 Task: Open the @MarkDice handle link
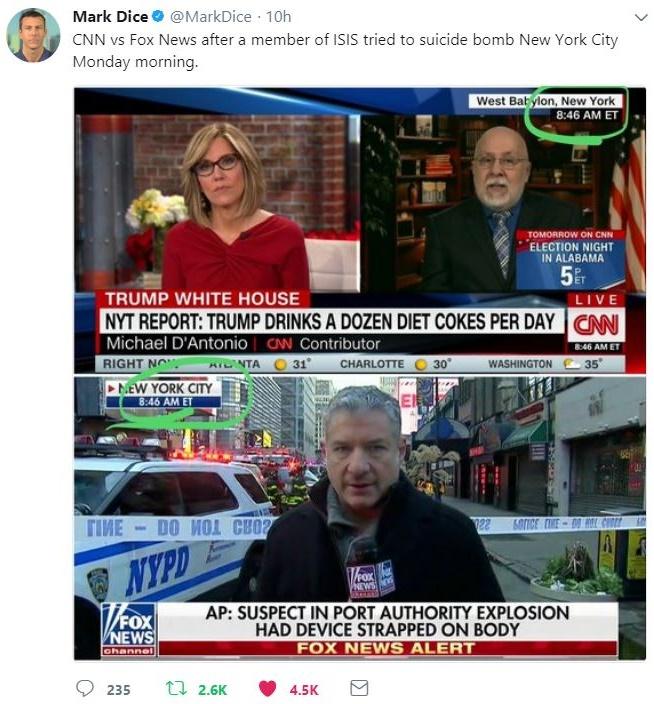pyautogui.click(x=211, y=17)
